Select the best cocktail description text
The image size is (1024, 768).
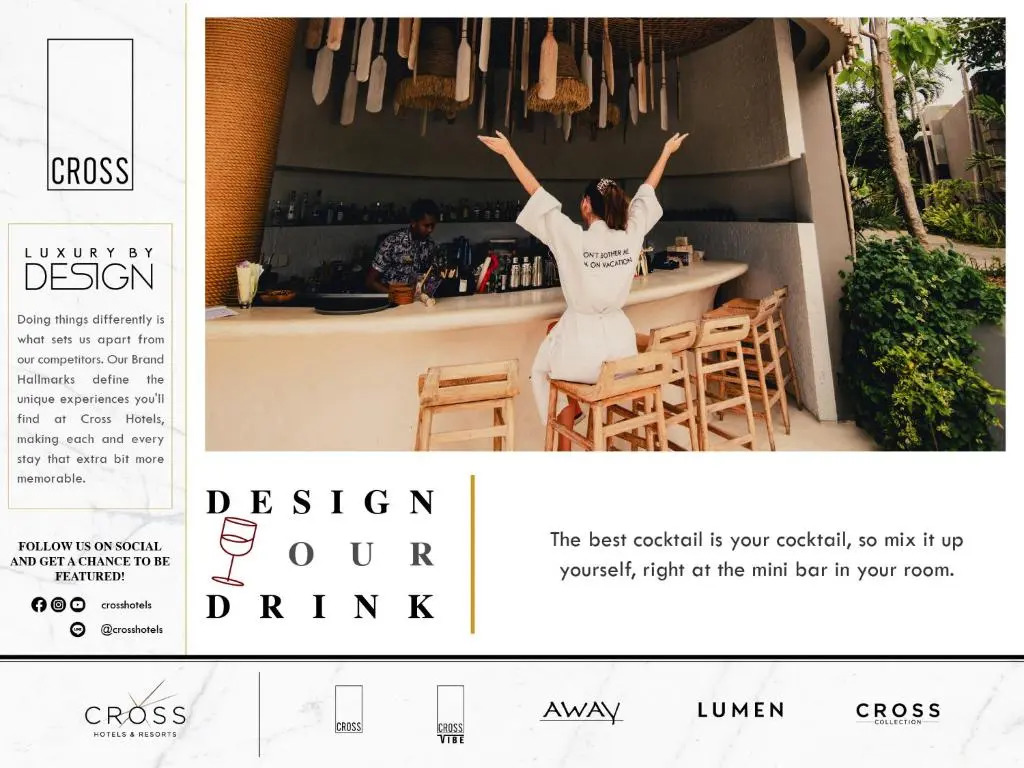[x=756, y=555]
